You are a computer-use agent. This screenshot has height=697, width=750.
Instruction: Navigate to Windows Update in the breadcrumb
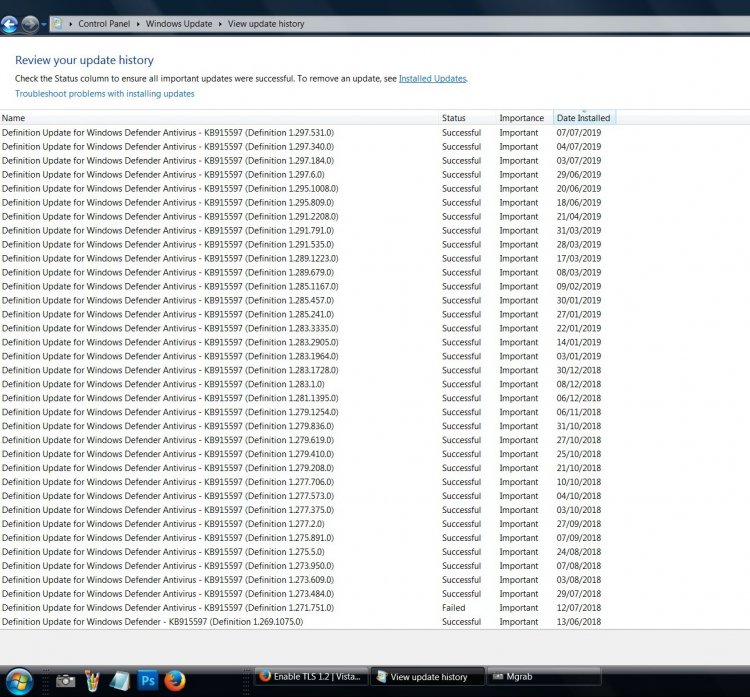coord(179,24)
